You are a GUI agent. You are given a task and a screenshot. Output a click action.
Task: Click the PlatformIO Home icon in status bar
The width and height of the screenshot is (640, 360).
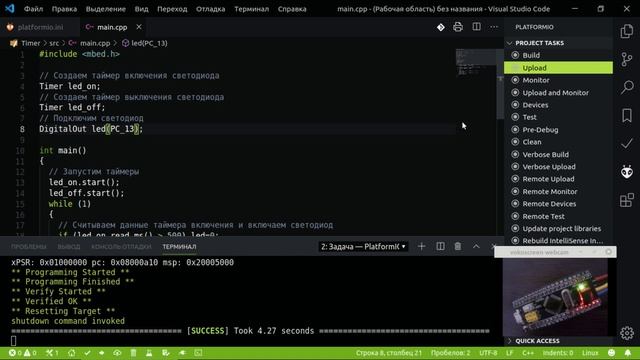click(71, 353)
